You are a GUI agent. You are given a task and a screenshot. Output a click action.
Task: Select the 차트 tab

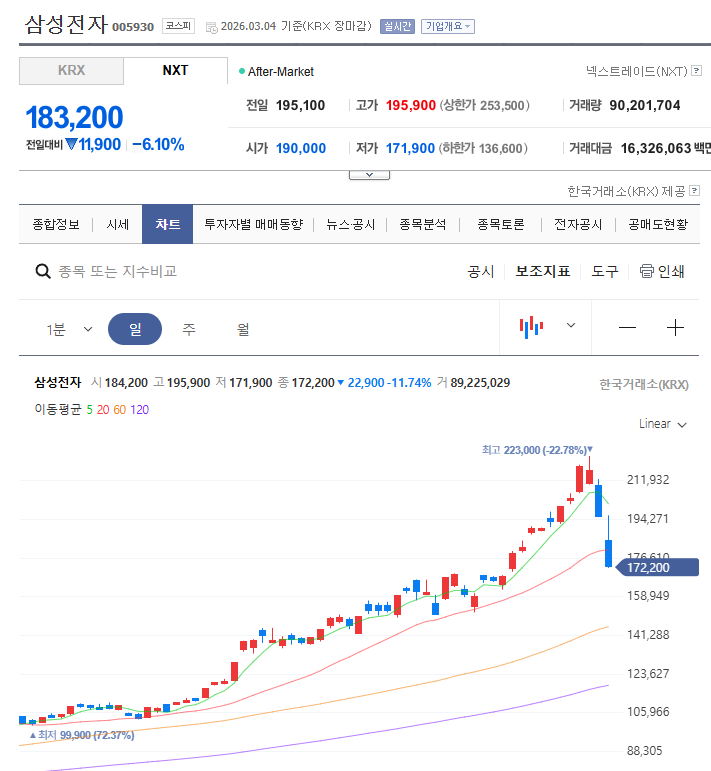pyautogui.click(x=168, y=225)
